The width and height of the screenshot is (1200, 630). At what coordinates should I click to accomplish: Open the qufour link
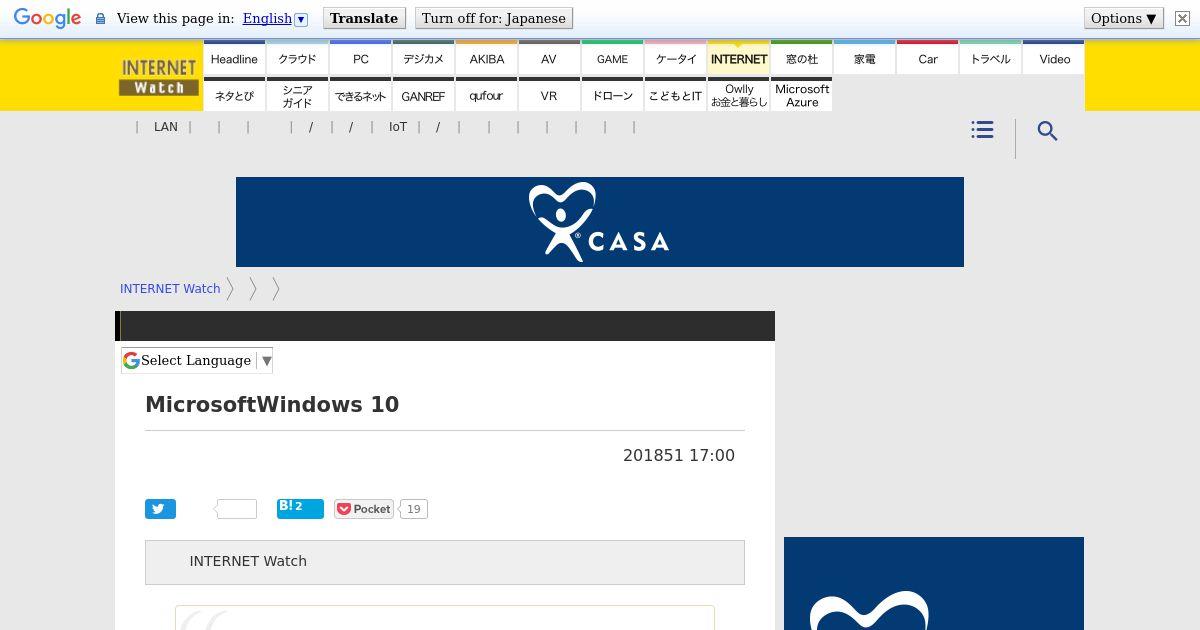pyautogui.click(x=486, y=95)
